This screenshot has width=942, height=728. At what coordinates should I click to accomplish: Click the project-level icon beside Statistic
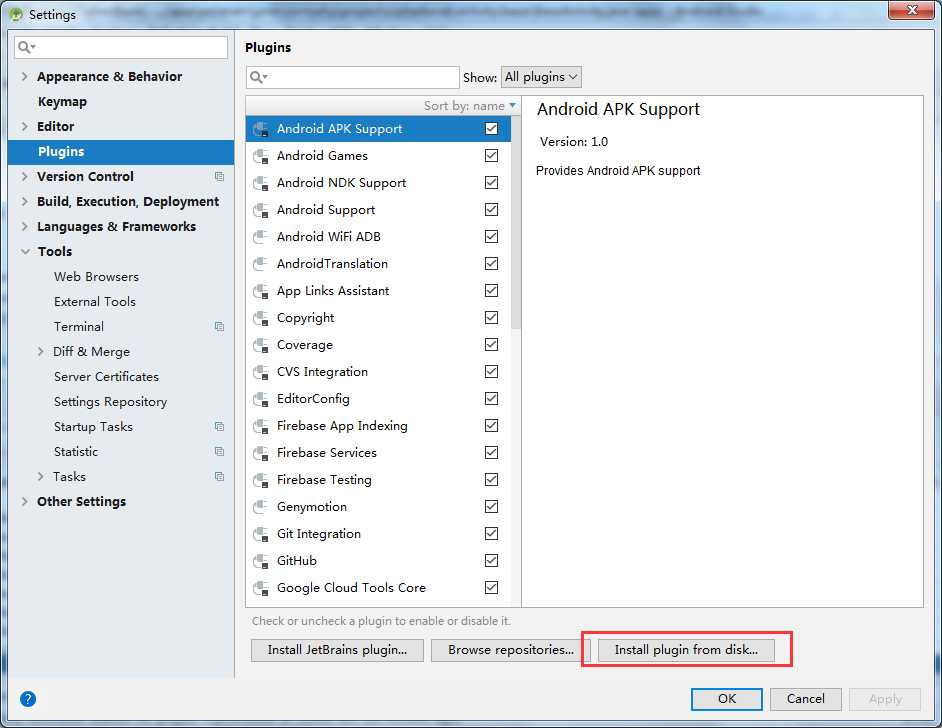pyautogui.click(x=219, y=452)
